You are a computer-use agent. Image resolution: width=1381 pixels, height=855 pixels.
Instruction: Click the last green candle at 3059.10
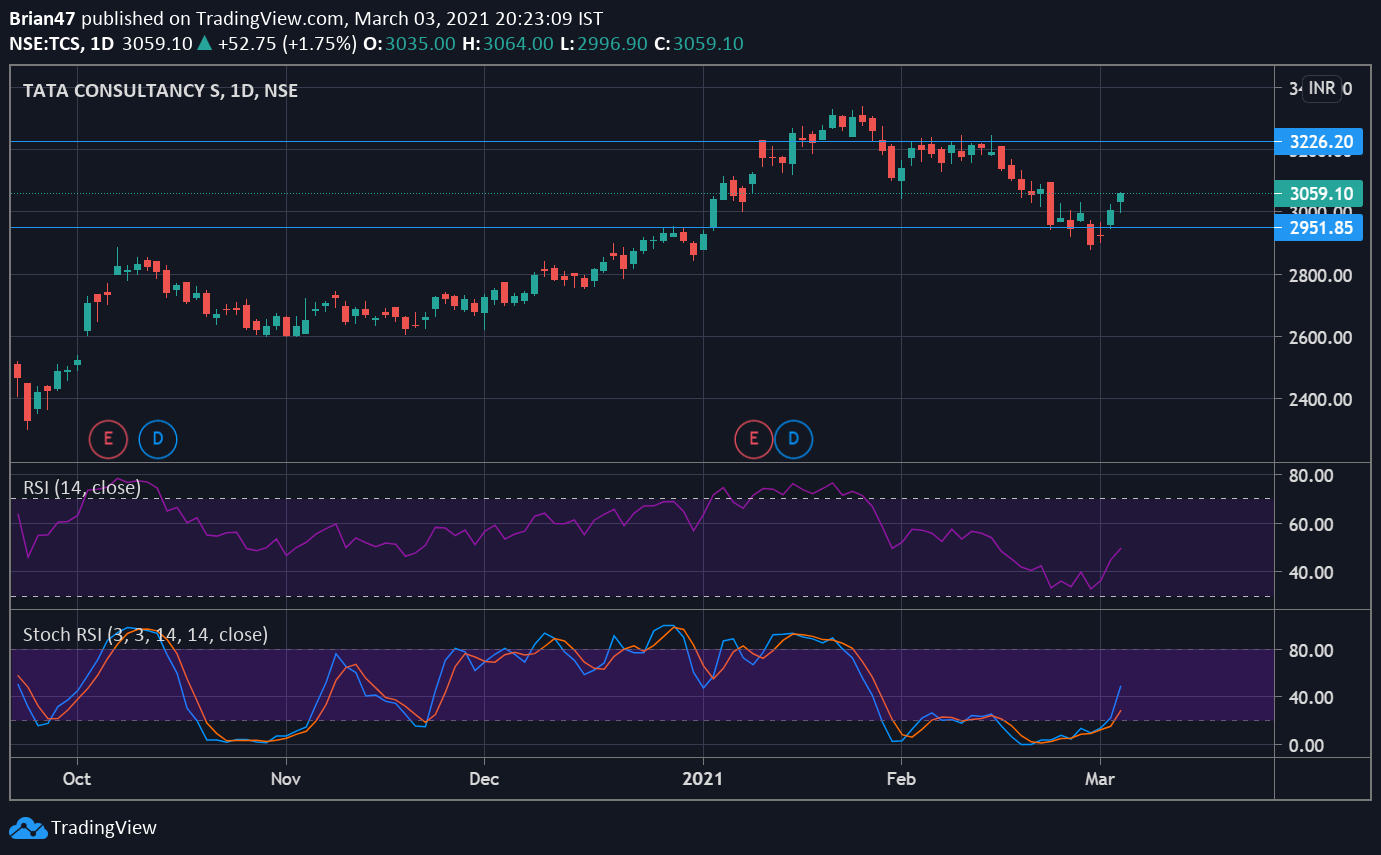(1121, 198)
